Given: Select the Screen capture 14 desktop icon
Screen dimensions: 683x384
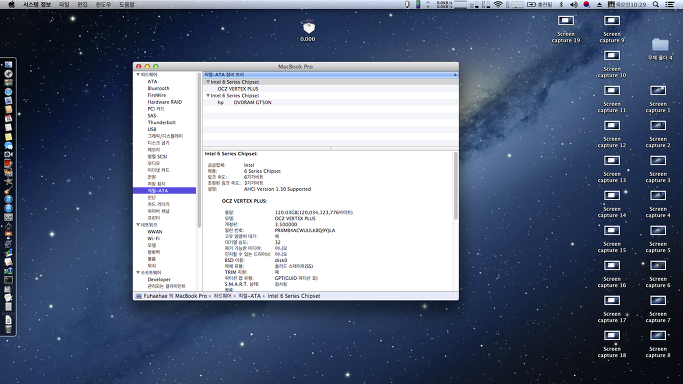Looking at the screenshot, I should pos(612,195).
